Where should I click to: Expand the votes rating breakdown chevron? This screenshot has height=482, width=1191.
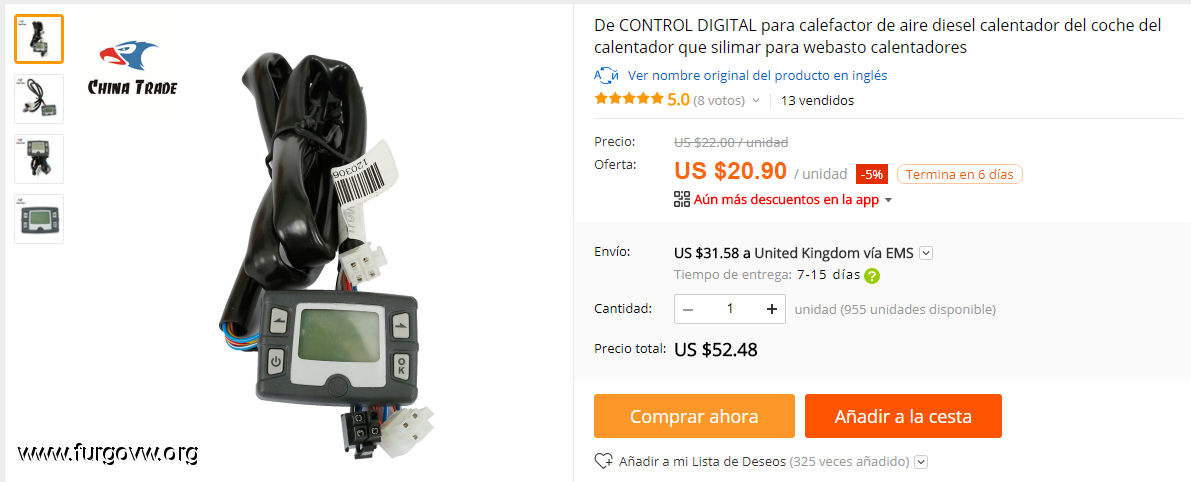756,100
